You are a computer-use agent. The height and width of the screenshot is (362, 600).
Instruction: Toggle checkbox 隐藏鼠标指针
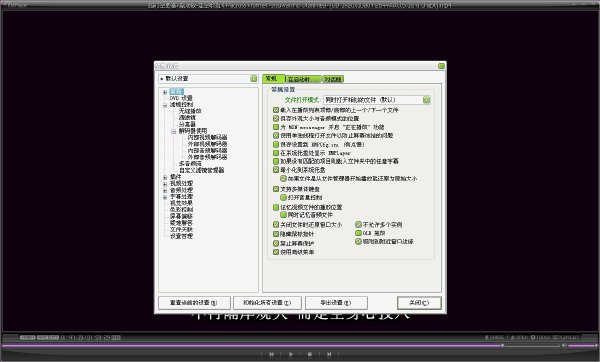[276, 234]
